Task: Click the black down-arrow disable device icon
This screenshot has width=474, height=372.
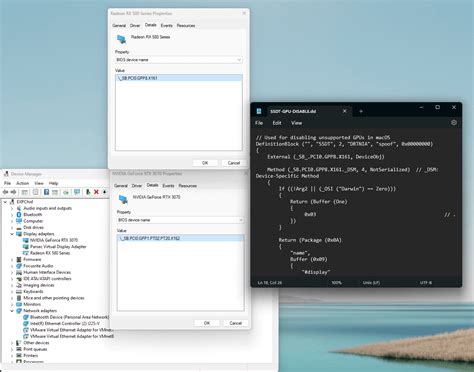Action: click(x=104, y=192)
